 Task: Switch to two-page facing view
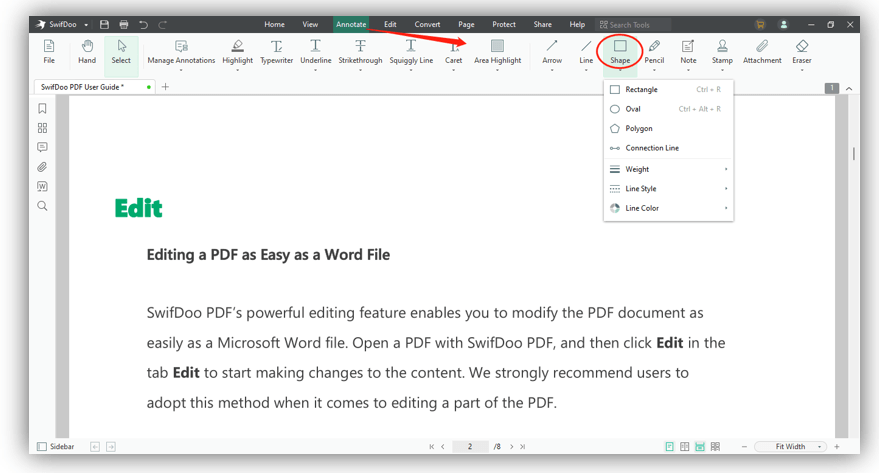(685, 447)
